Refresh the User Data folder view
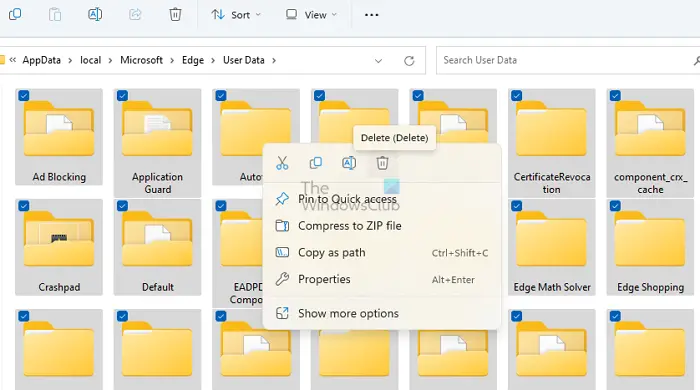700x390 pixels. pyautogui.click(x=409, y=61)
